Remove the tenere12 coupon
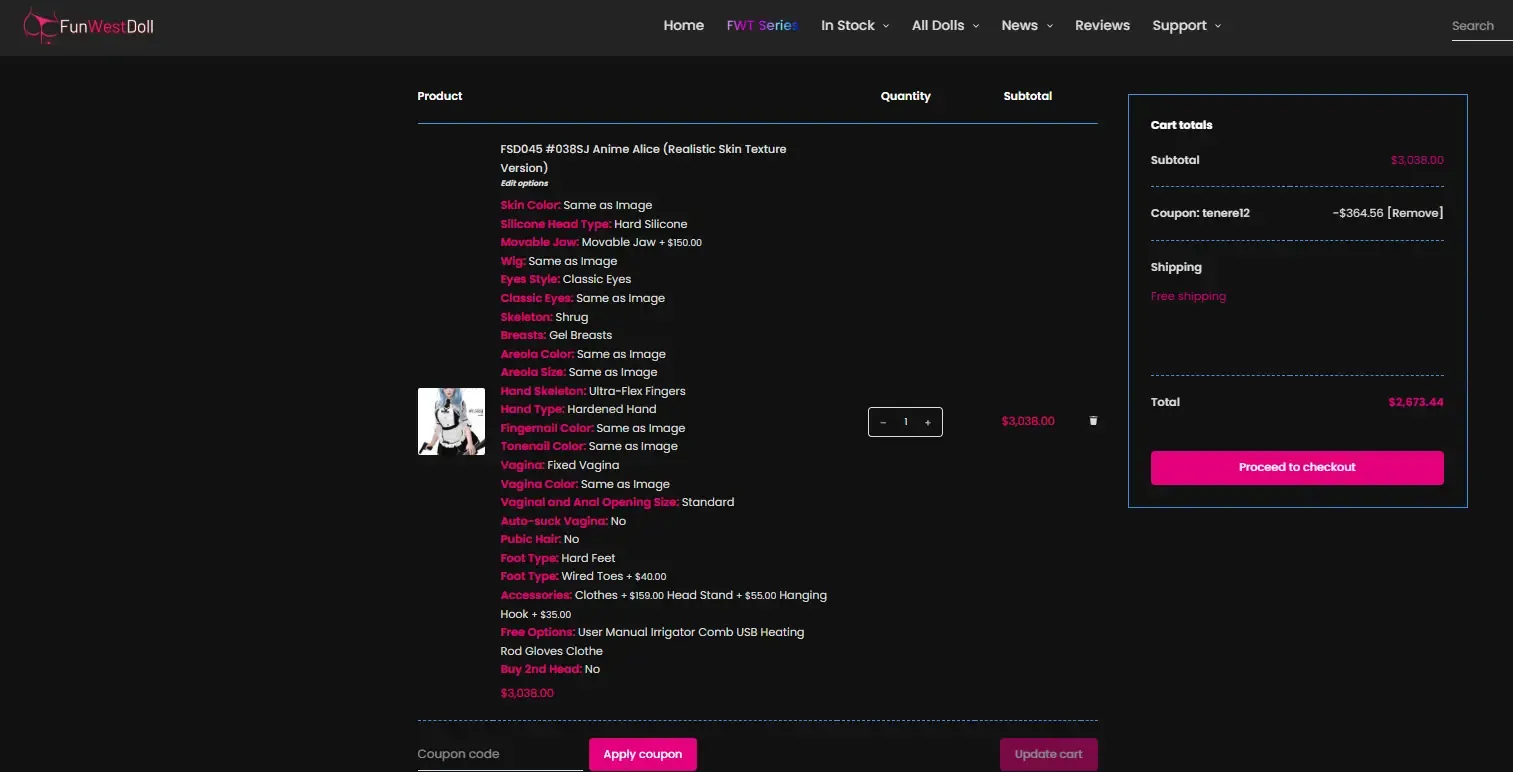This screenshot has width=1513, height=772. tap(1415, 213)
